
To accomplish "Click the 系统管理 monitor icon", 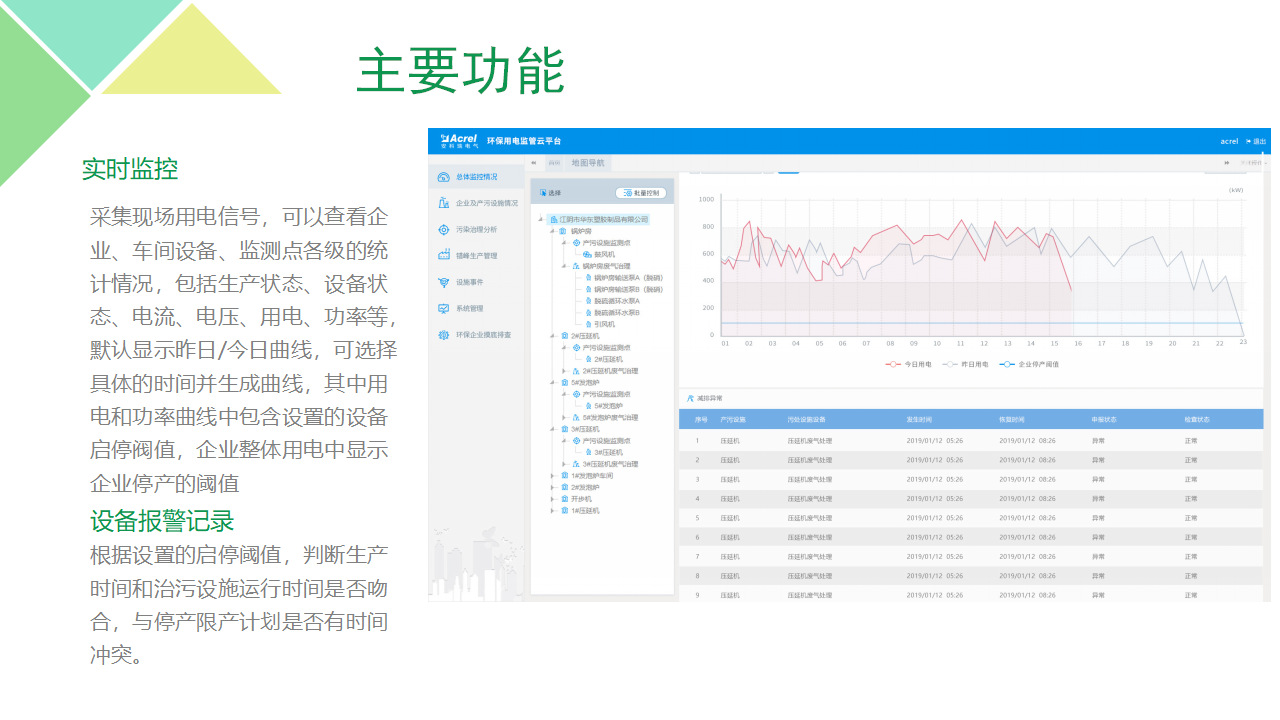I will pos(444,308).
